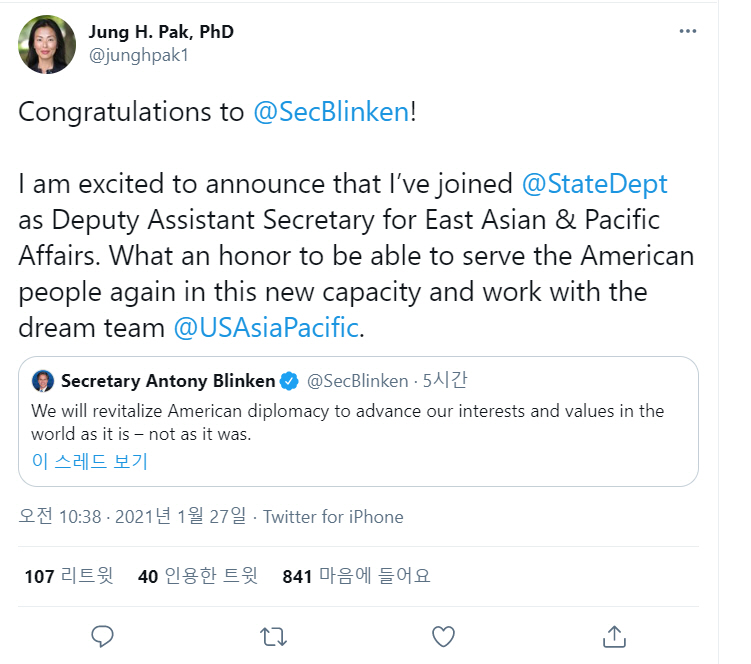Click the blue verified badge icon
Screen dimensions: 751x664
[288, 381]
